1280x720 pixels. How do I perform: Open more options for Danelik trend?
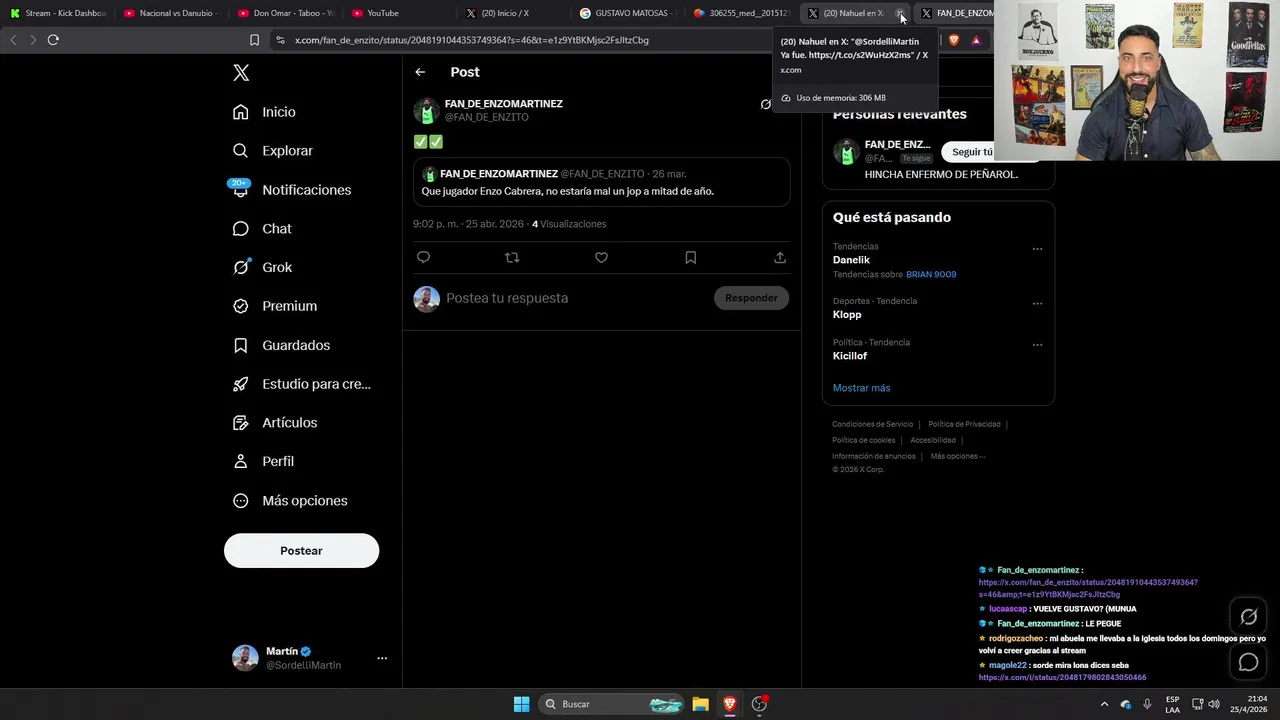[x=1037, y=249]
